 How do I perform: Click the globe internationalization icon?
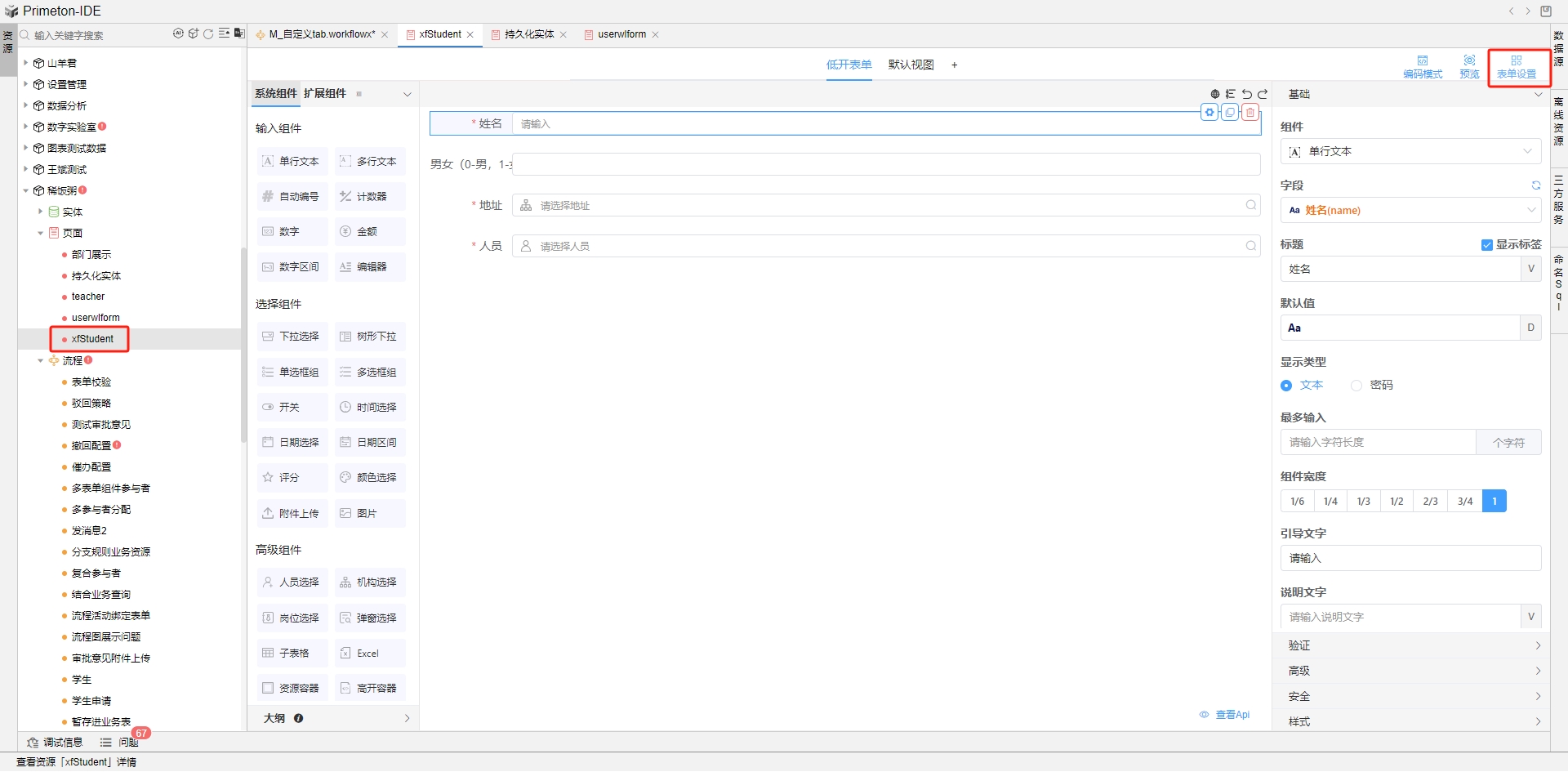tap(1215, 94)
